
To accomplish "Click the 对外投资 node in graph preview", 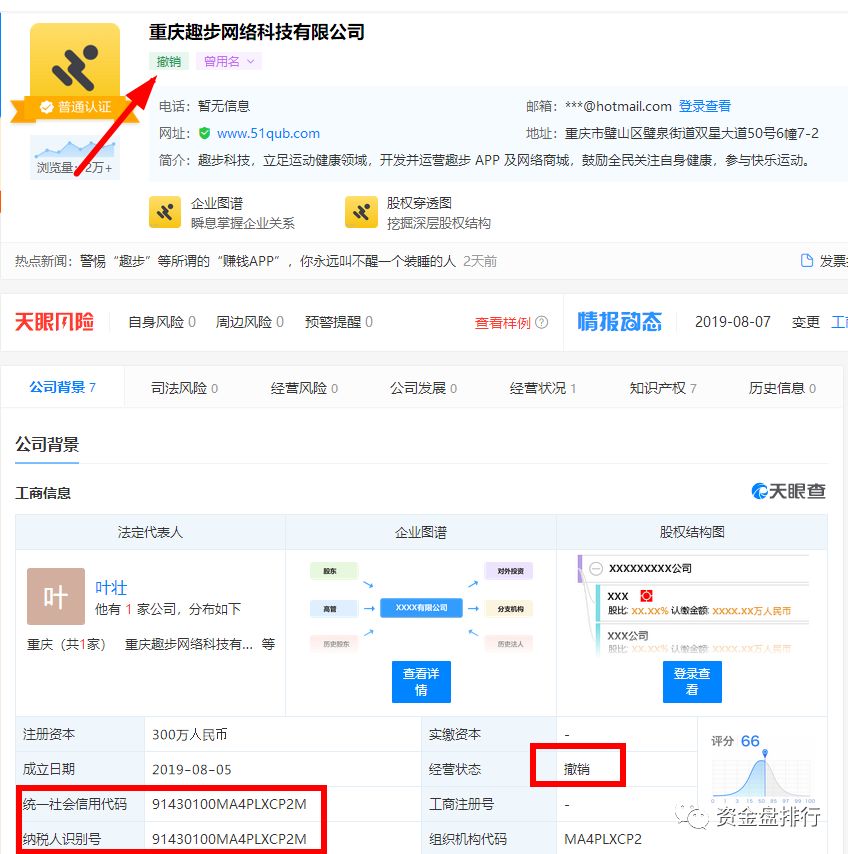I will click(x=509, y=571).
